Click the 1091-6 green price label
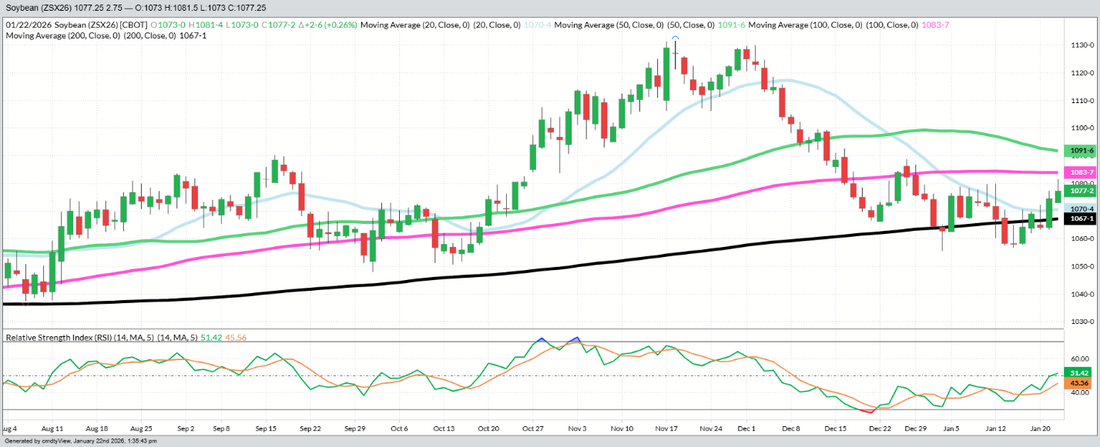 1082,150
